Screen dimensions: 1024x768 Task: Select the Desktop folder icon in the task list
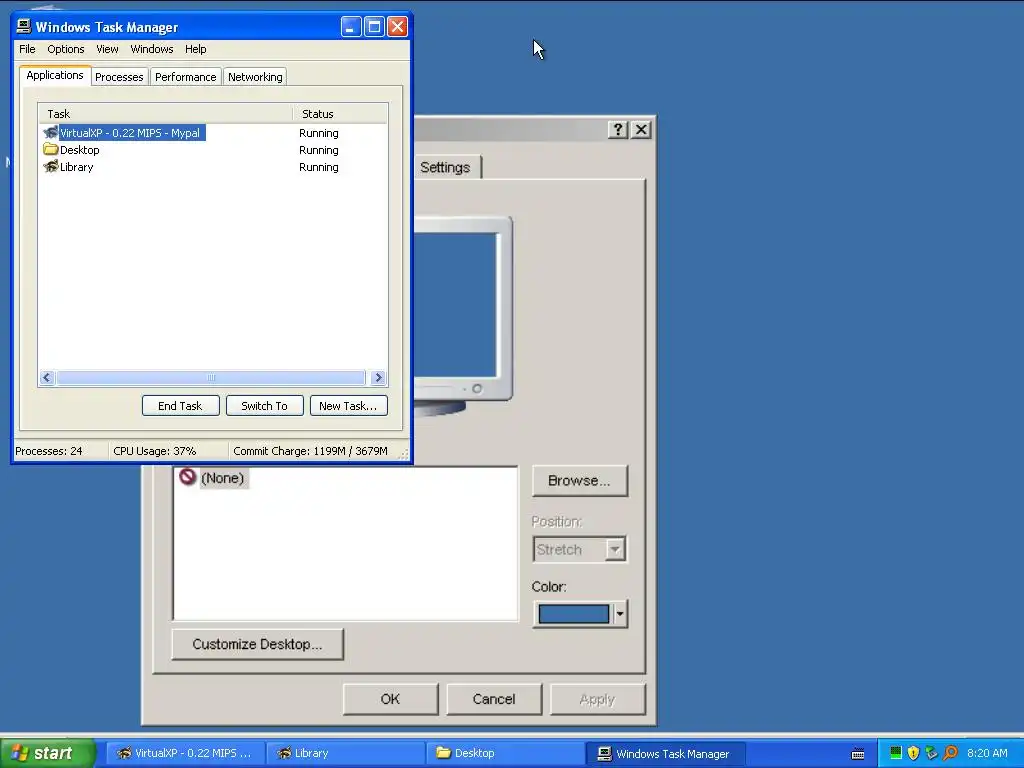click(x=50, y=150)
